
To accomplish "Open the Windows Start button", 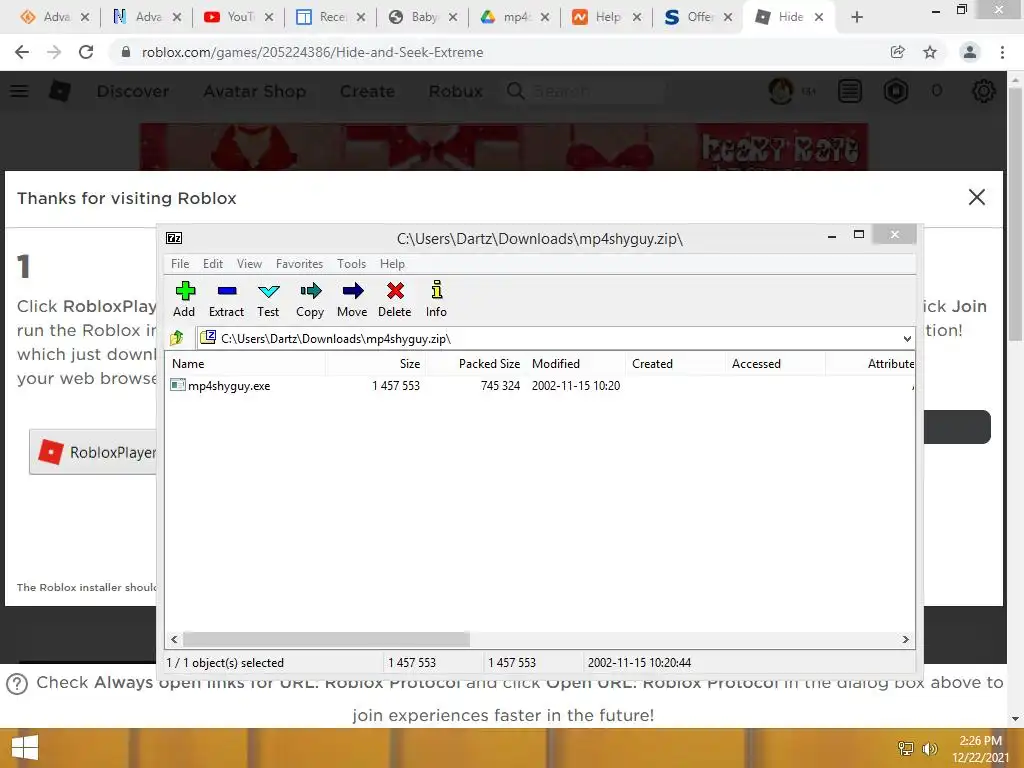I will [25, 748].
